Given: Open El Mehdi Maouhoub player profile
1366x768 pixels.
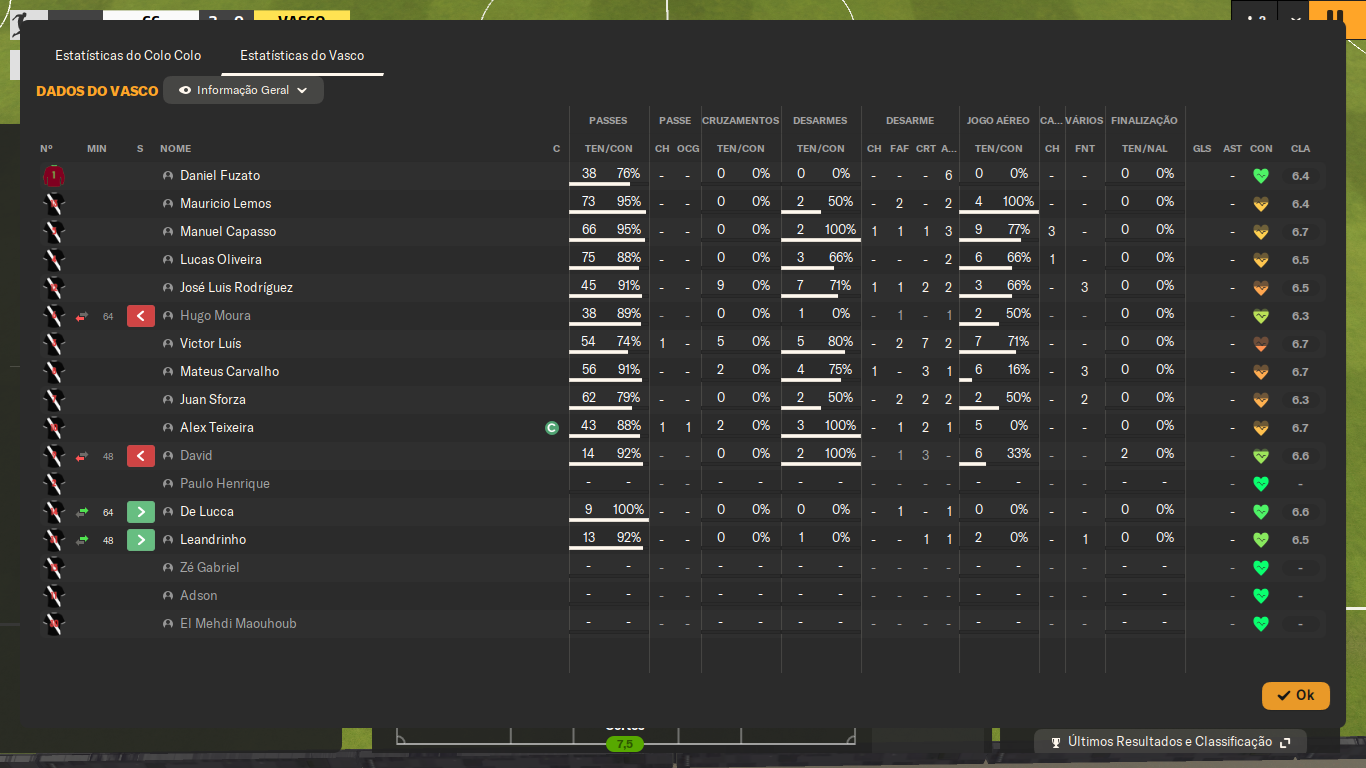Looking at the screenshot, I should [238, 624].
